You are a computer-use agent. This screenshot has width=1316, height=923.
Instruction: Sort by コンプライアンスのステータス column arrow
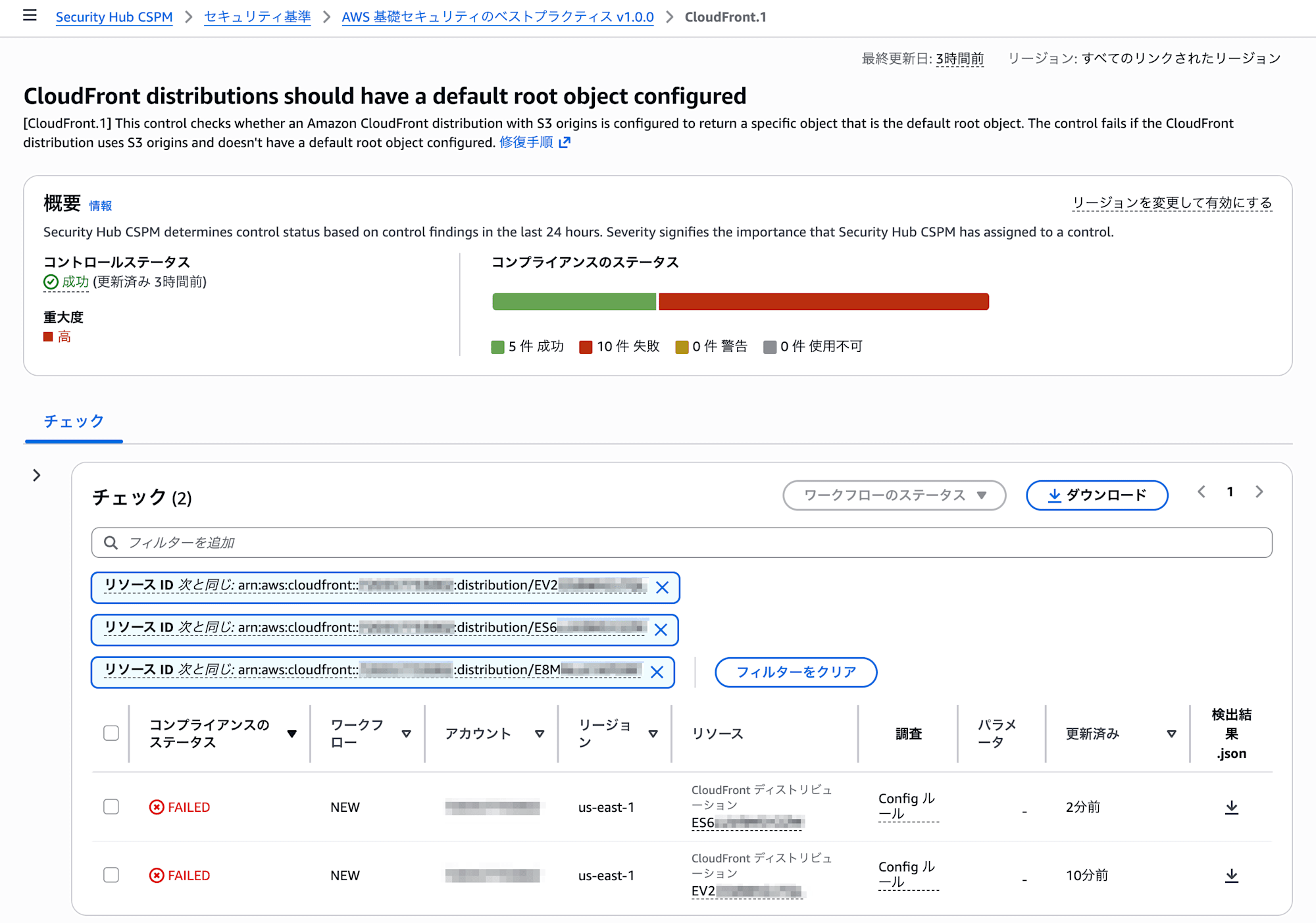(x=292, y=734)
